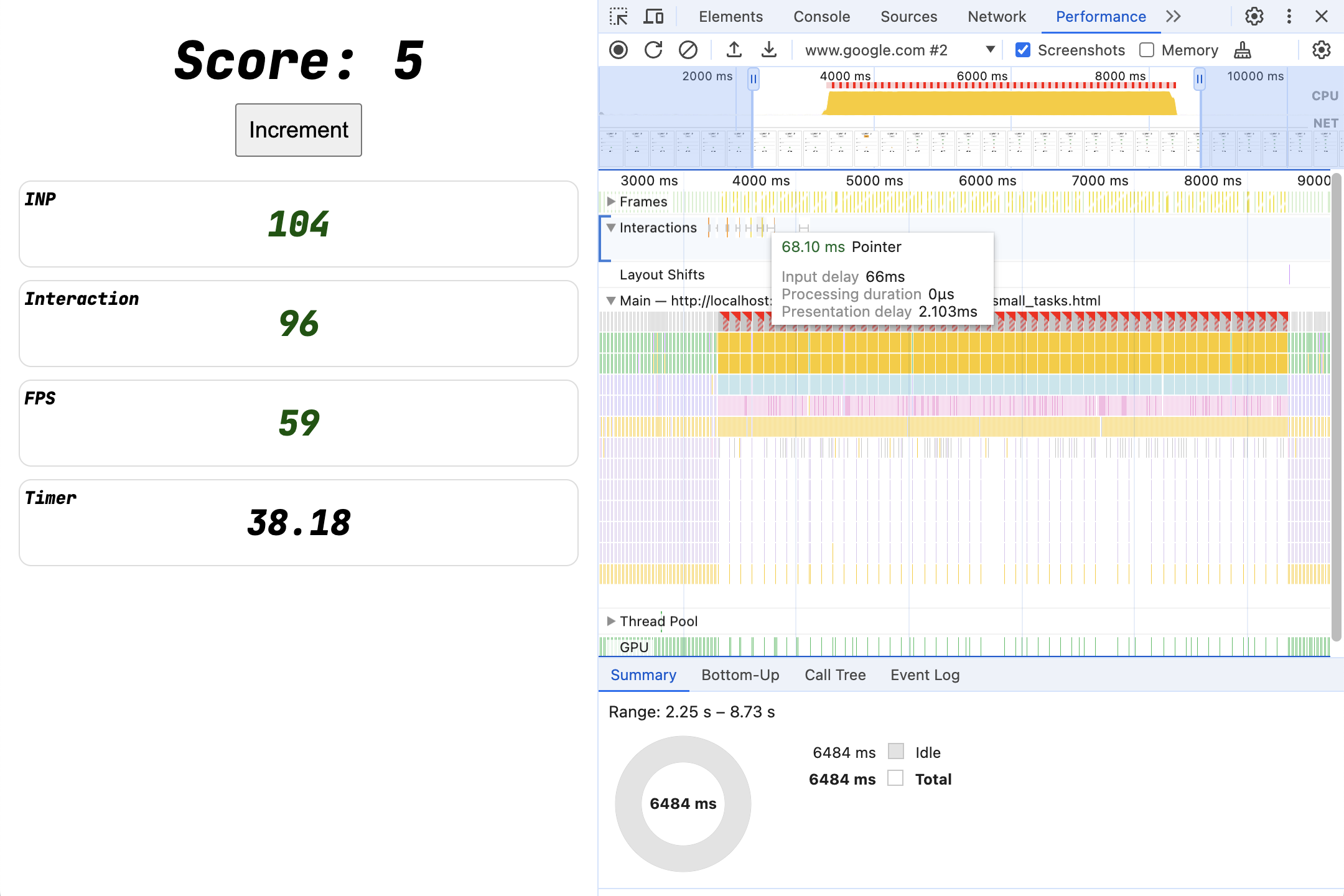Click the clear profile button

coord(688,49)
